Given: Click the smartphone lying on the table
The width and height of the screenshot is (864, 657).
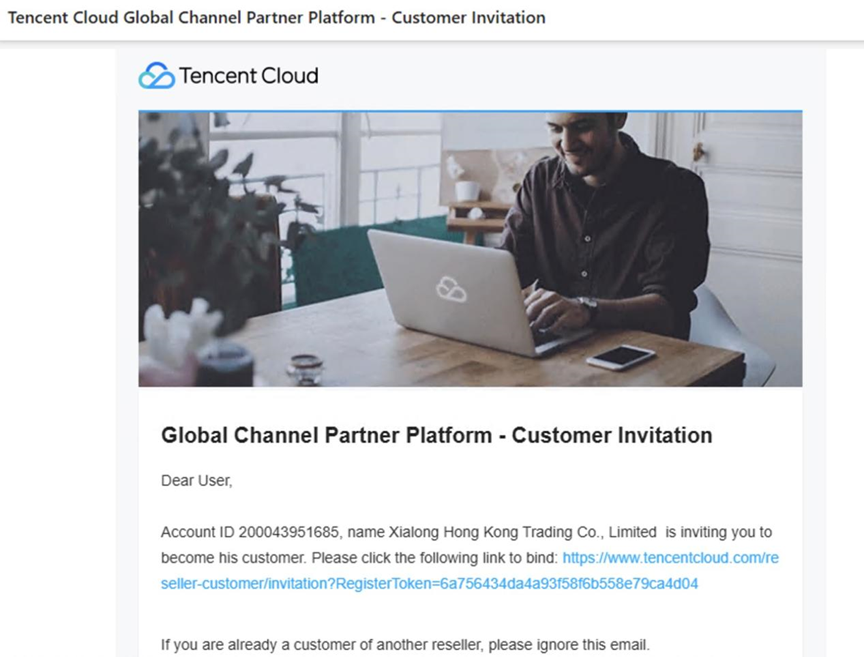Looking at the screenshot, I should click(x=621, y=357).
